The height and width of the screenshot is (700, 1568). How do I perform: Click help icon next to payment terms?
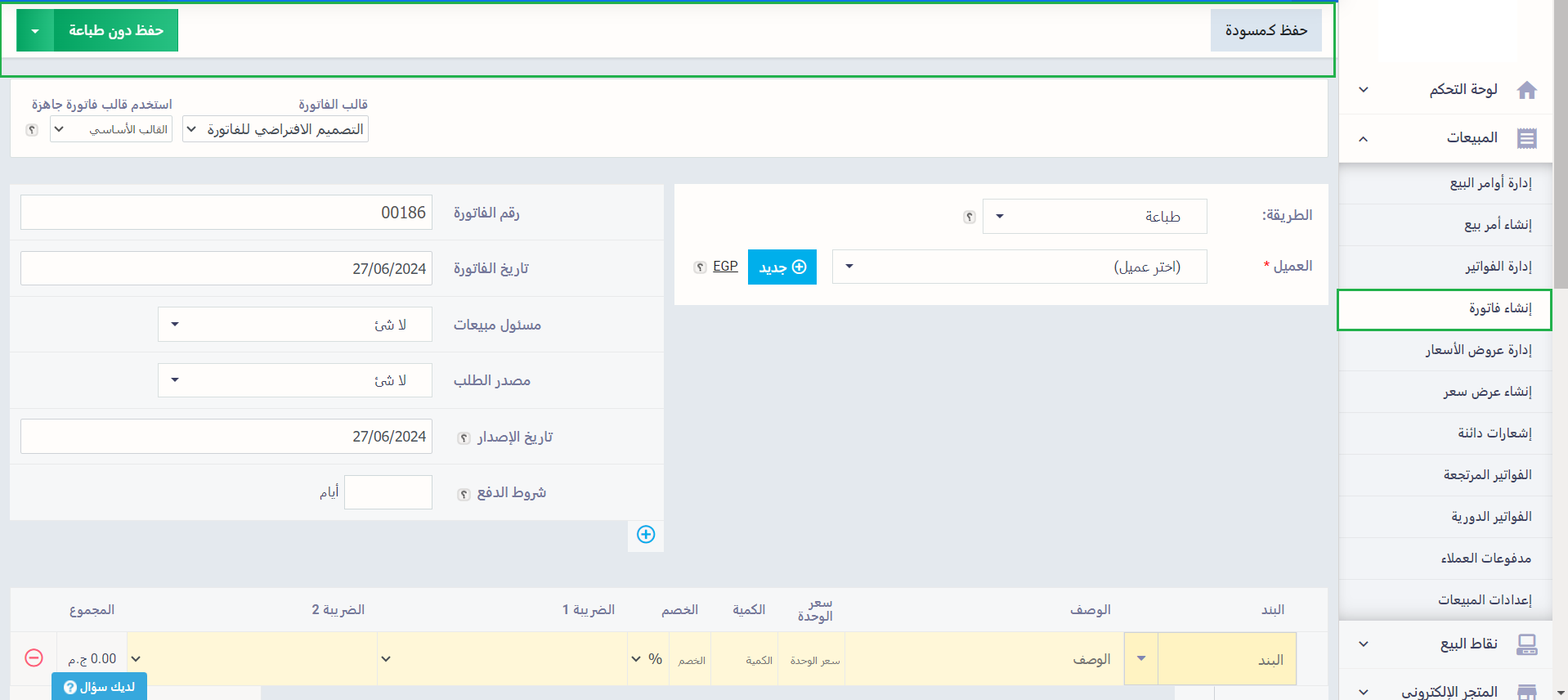[464, 494]
